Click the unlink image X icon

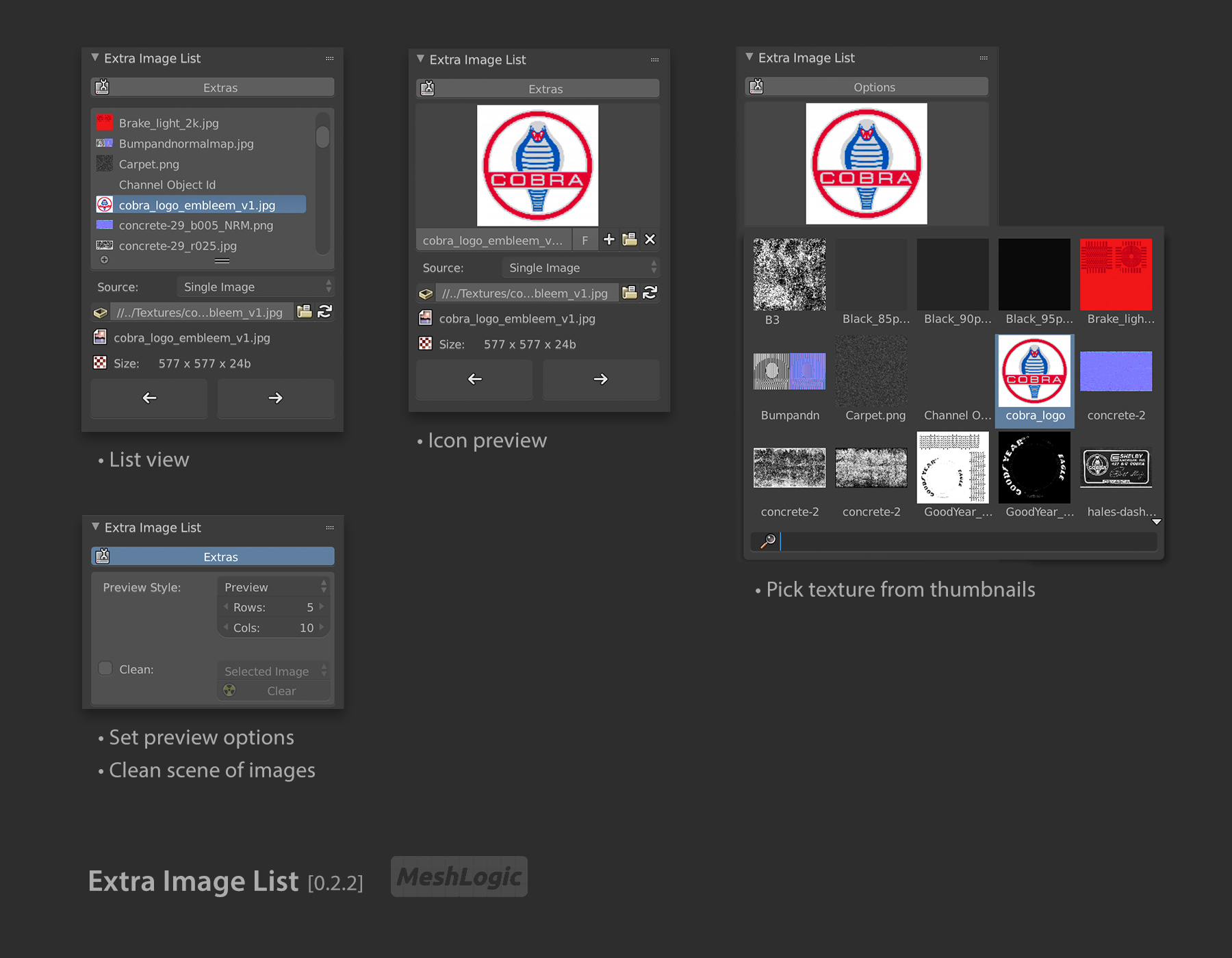click(650, 239)
